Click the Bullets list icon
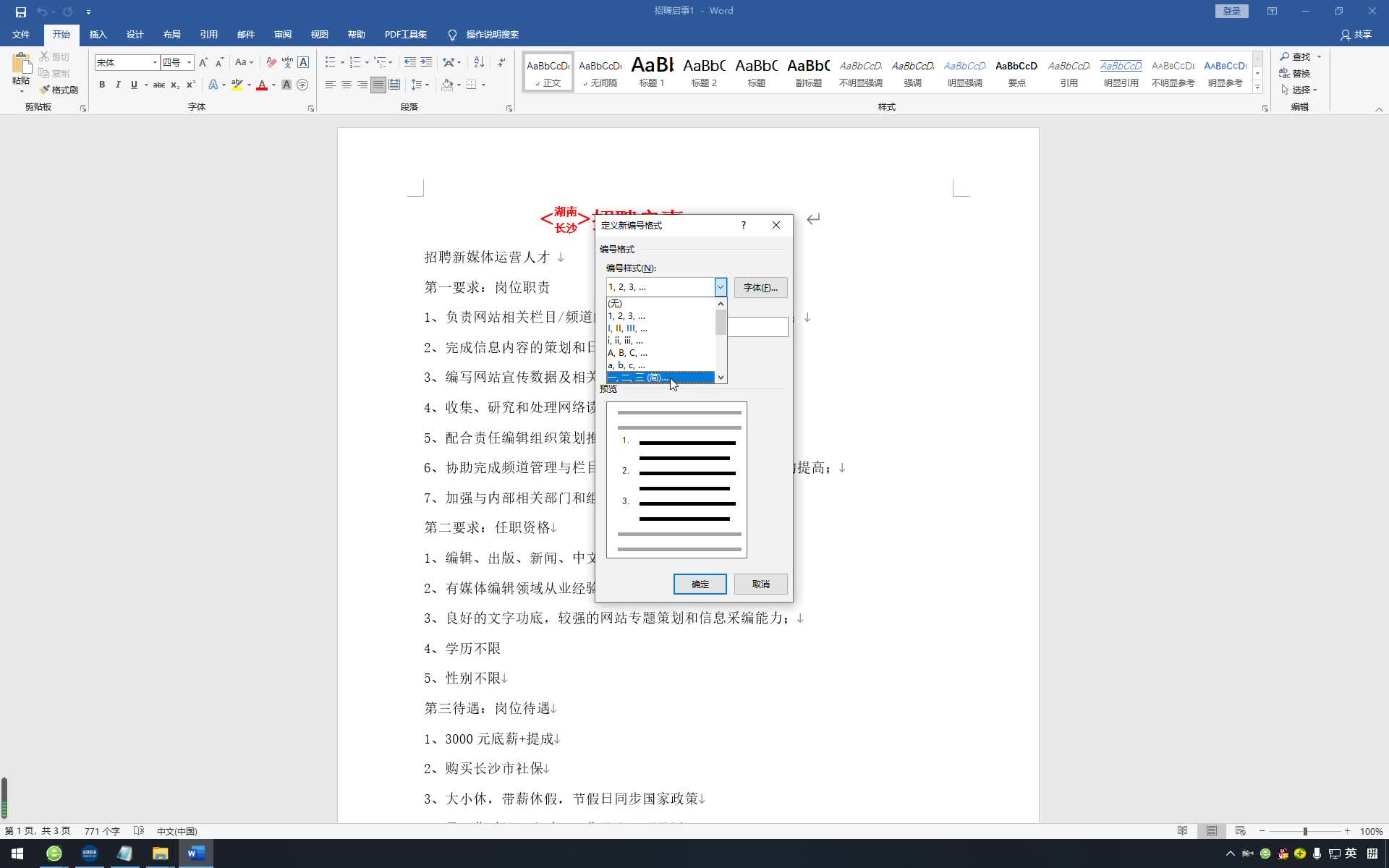 pyautogui.click(x=331, y=62)
